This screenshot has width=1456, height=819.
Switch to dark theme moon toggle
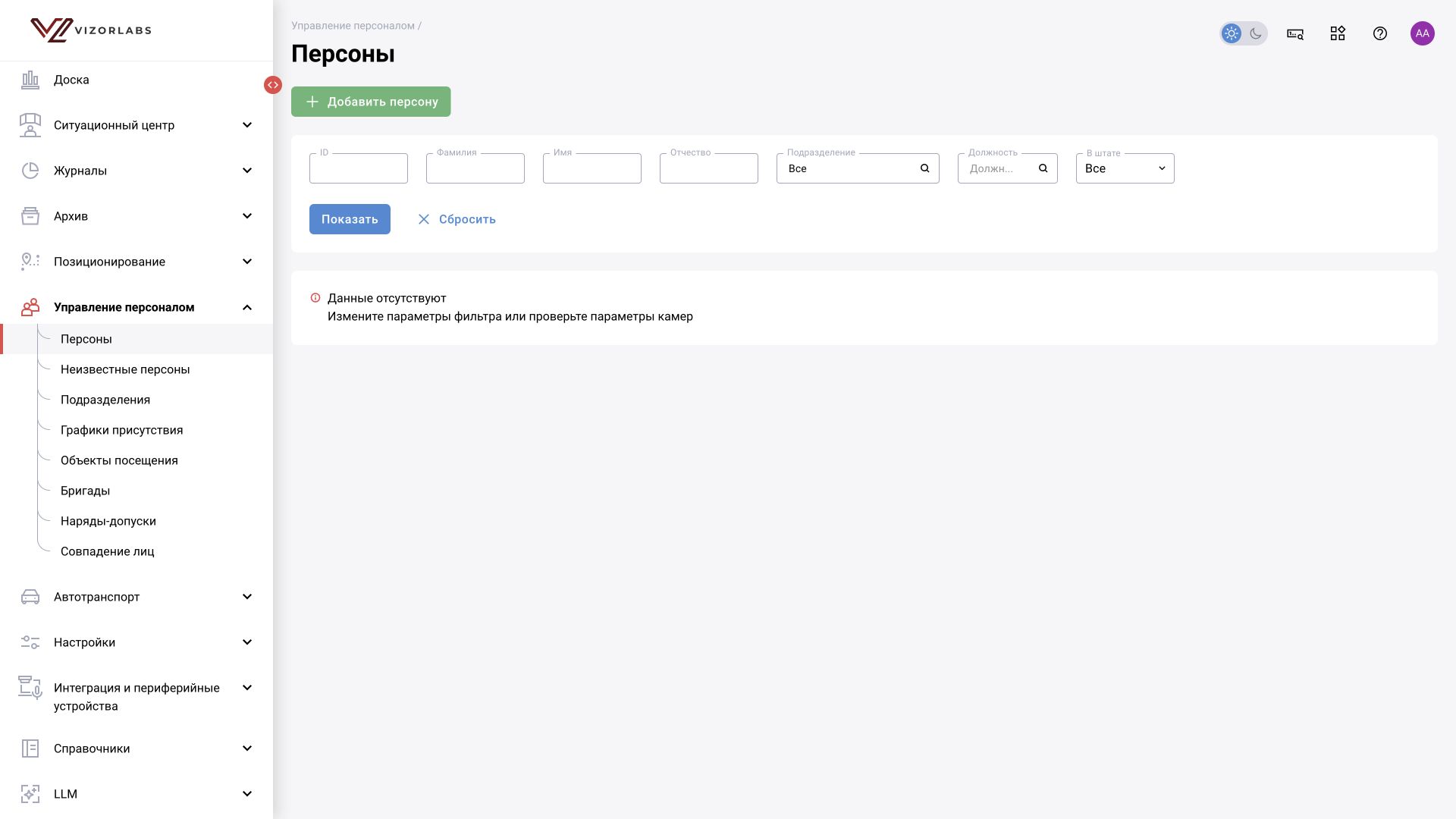pos(1256,33)
